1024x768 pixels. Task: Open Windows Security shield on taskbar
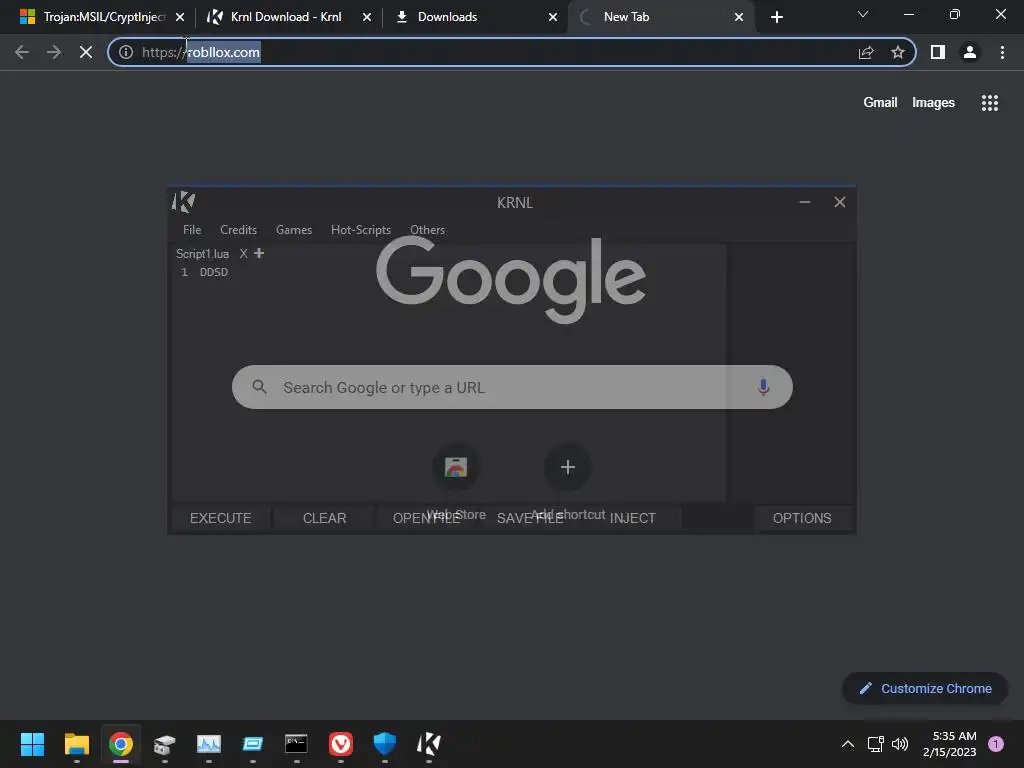385,744
